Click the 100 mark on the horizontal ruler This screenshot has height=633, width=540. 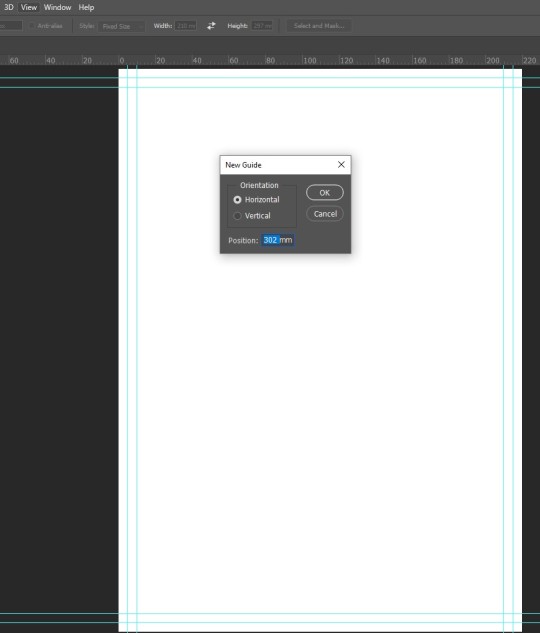(x=310, y=61)
